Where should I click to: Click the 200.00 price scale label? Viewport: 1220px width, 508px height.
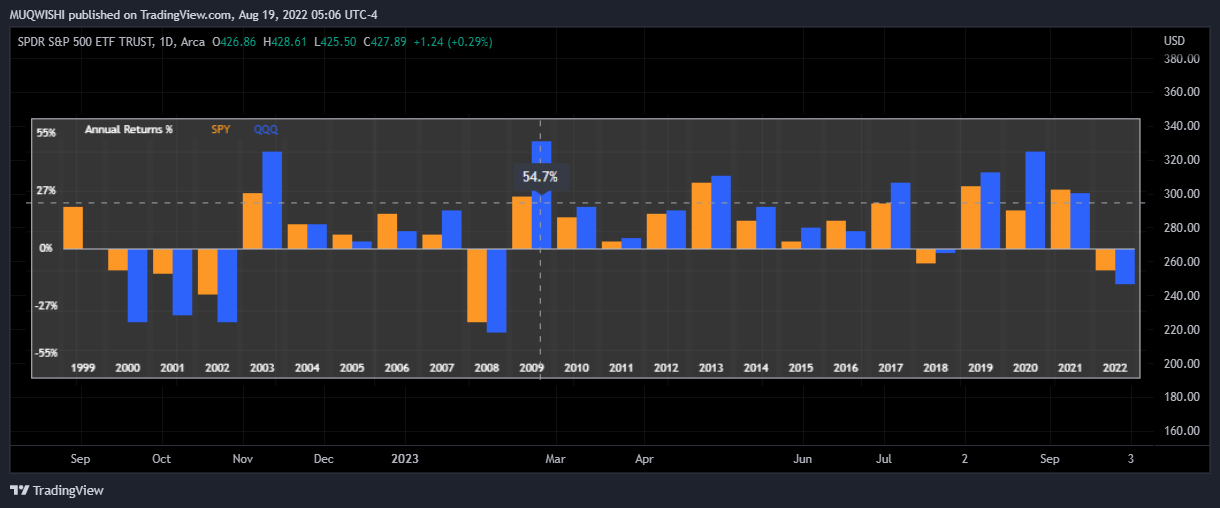point(1181,363)
